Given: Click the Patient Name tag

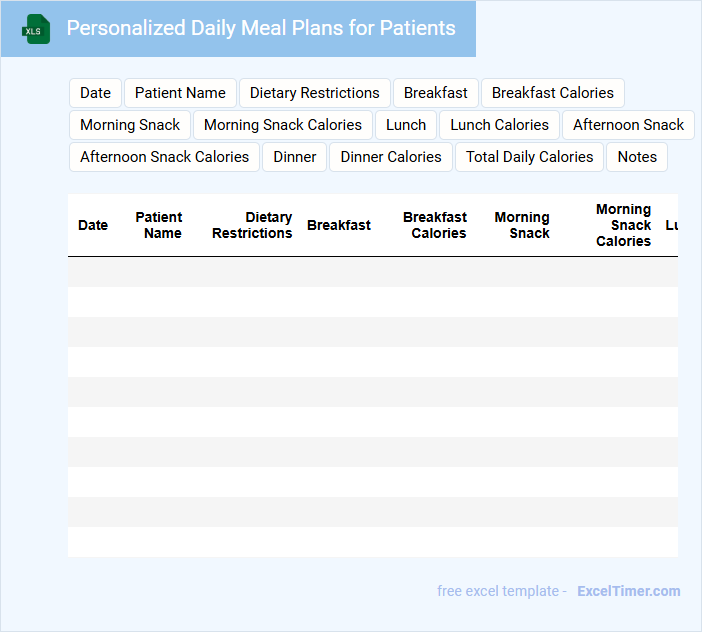Looking at the screenshot, I should [180, 93].
